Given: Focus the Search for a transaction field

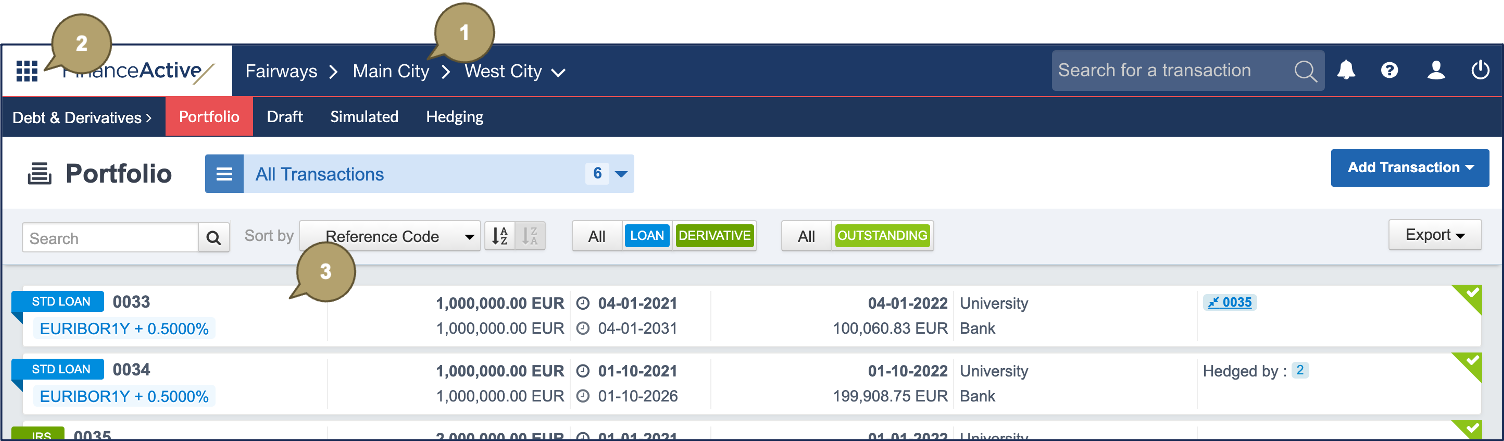Looking at the screenshot, I should click(x=1170, y=70).
